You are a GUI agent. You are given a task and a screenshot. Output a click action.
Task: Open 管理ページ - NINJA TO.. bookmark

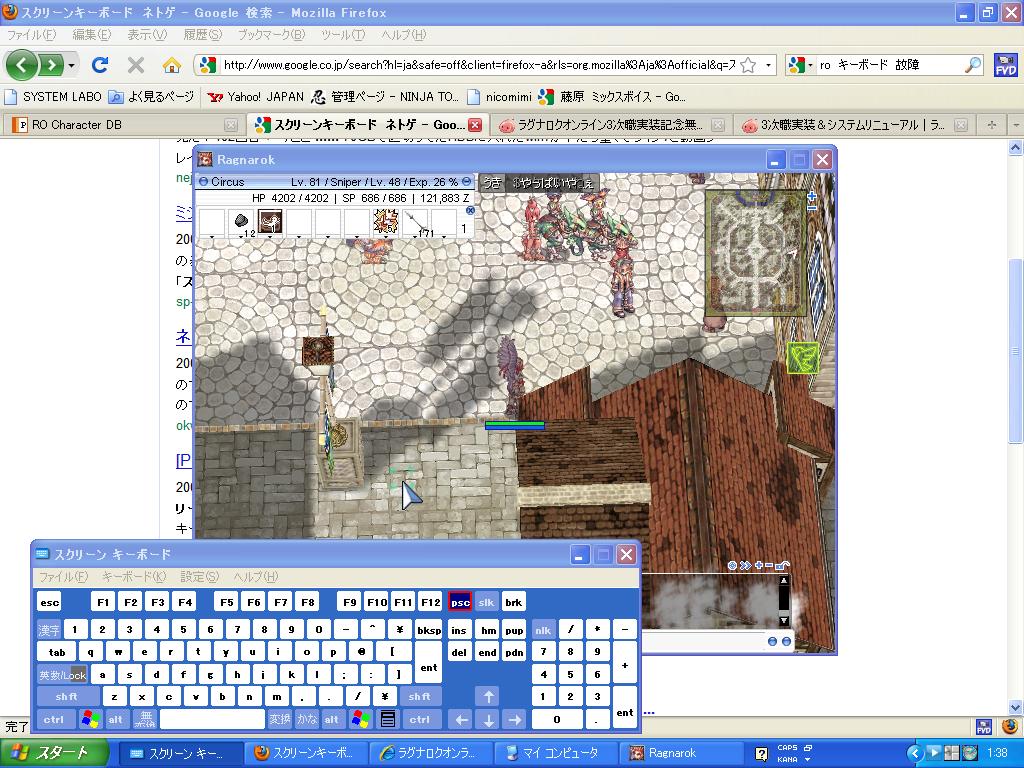coord(385,97)
